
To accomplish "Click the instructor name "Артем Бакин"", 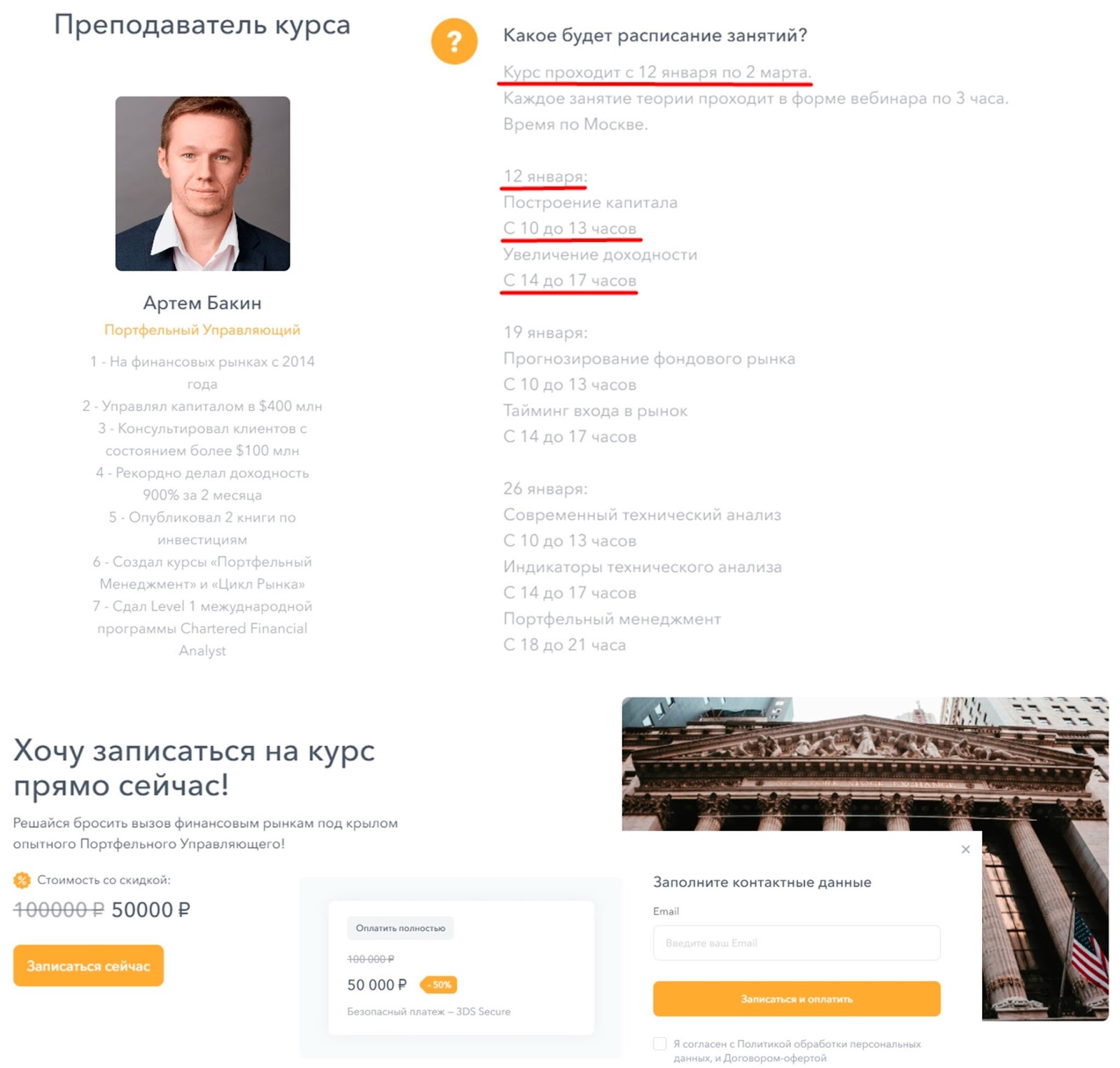I will [202, 303].
